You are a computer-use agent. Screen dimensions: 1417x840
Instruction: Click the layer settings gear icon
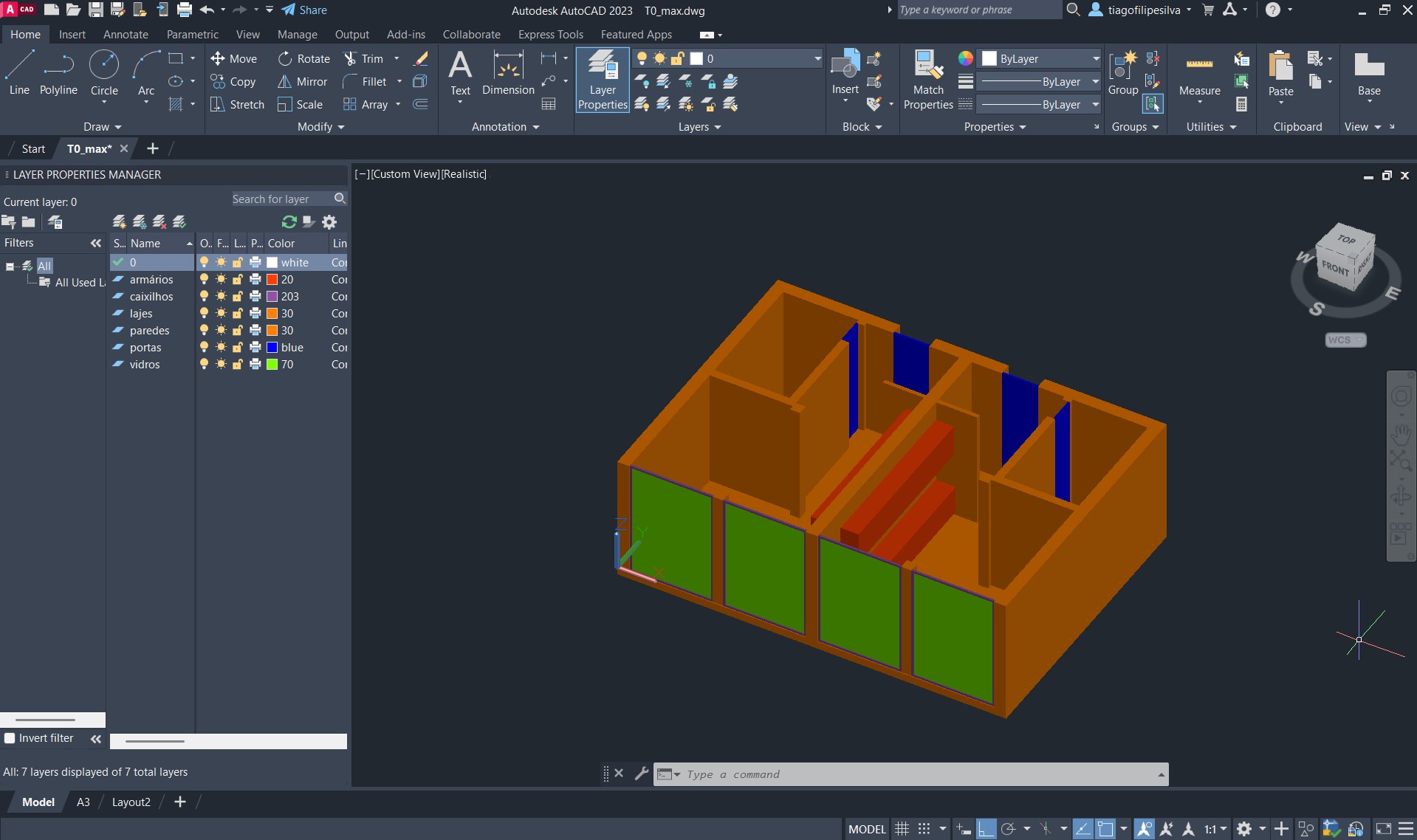[x=329, y=222]
